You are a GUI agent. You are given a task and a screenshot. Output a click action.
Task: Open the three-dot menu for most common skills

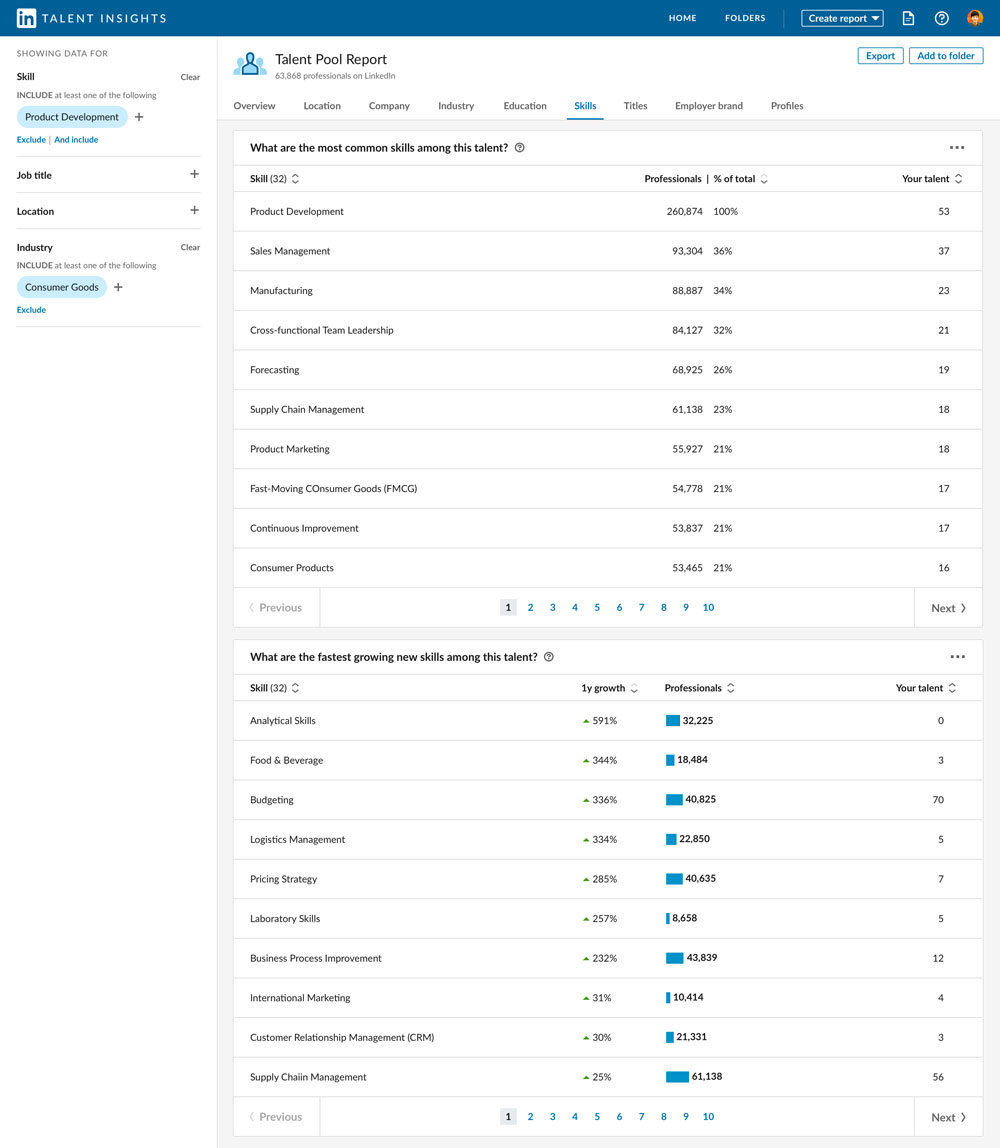click(957, 148)
